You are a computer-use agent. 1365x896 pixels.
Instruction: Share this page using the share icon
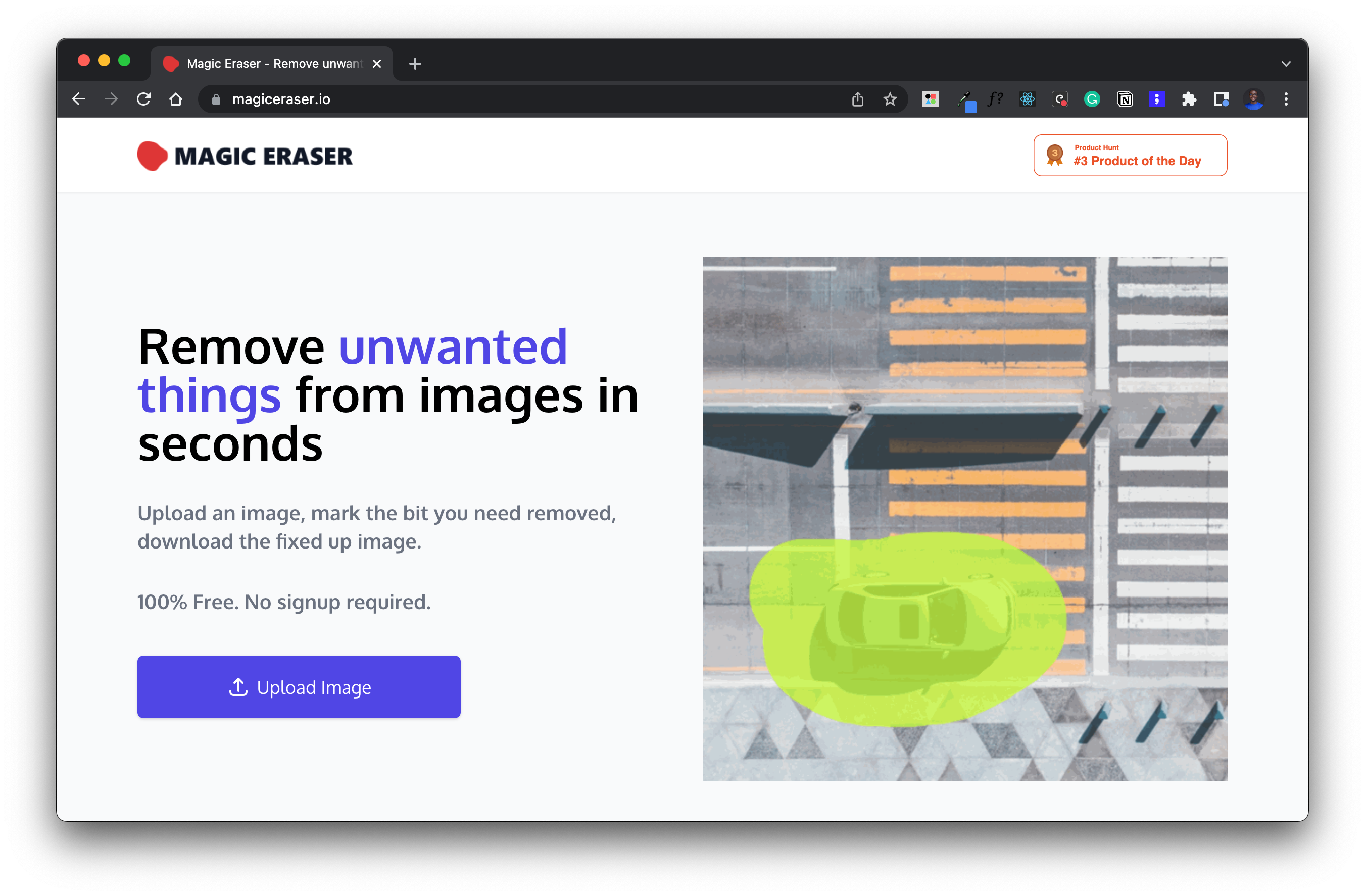point(857,99)
